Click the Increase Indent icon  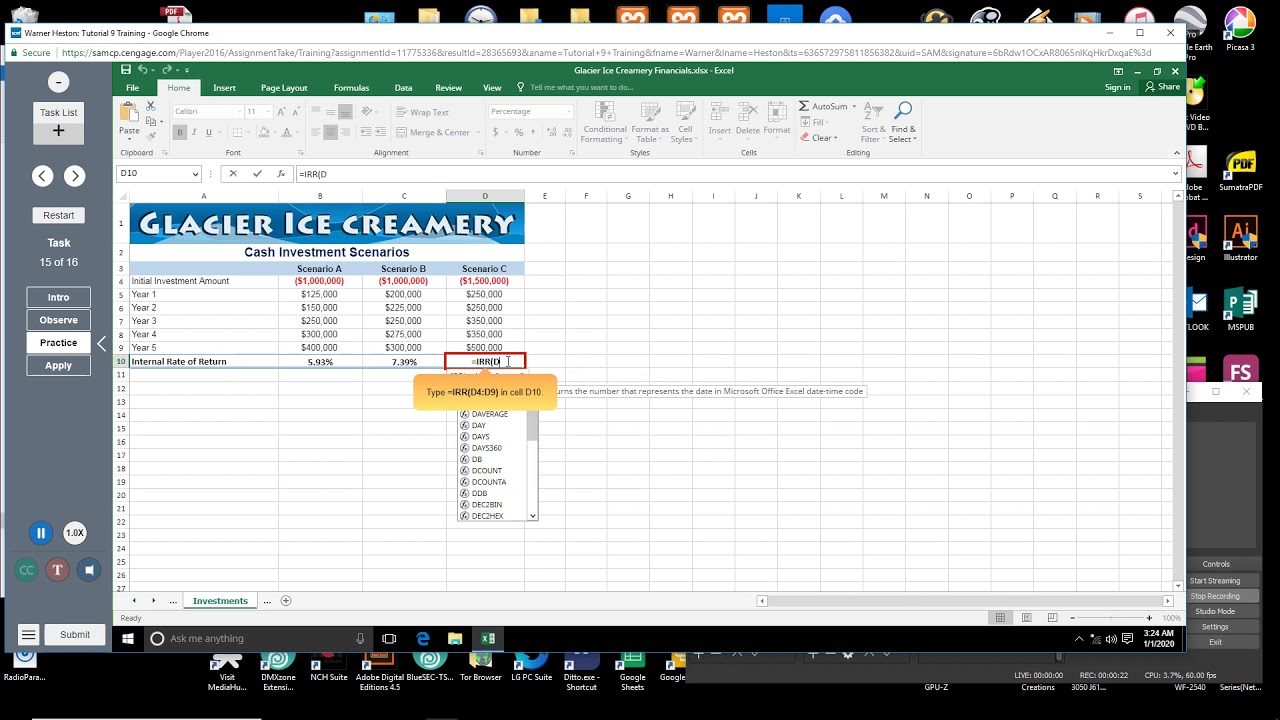[381, 132]
